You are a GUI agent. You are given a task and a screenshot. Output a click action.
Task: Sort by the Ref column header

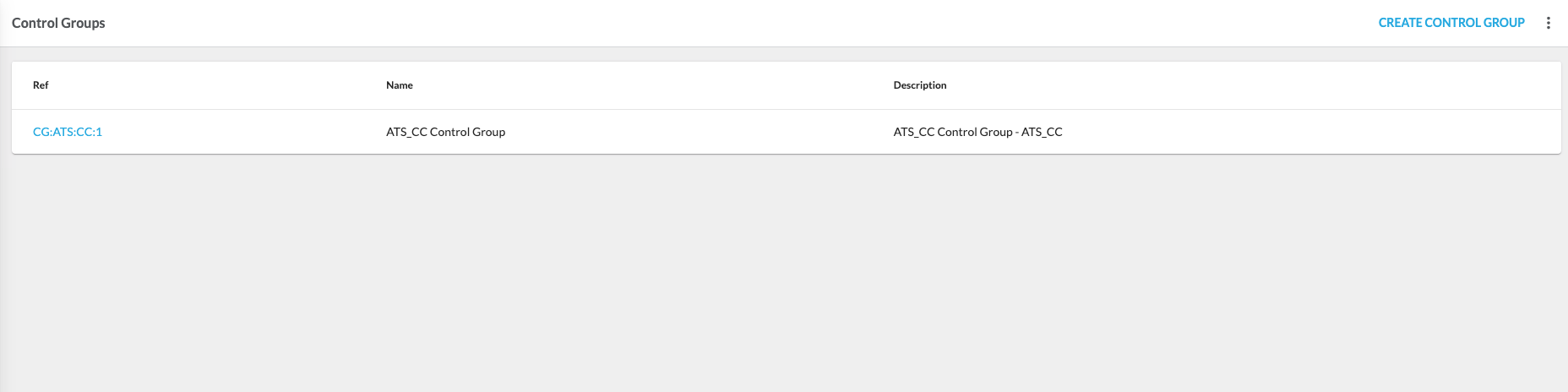41,85
